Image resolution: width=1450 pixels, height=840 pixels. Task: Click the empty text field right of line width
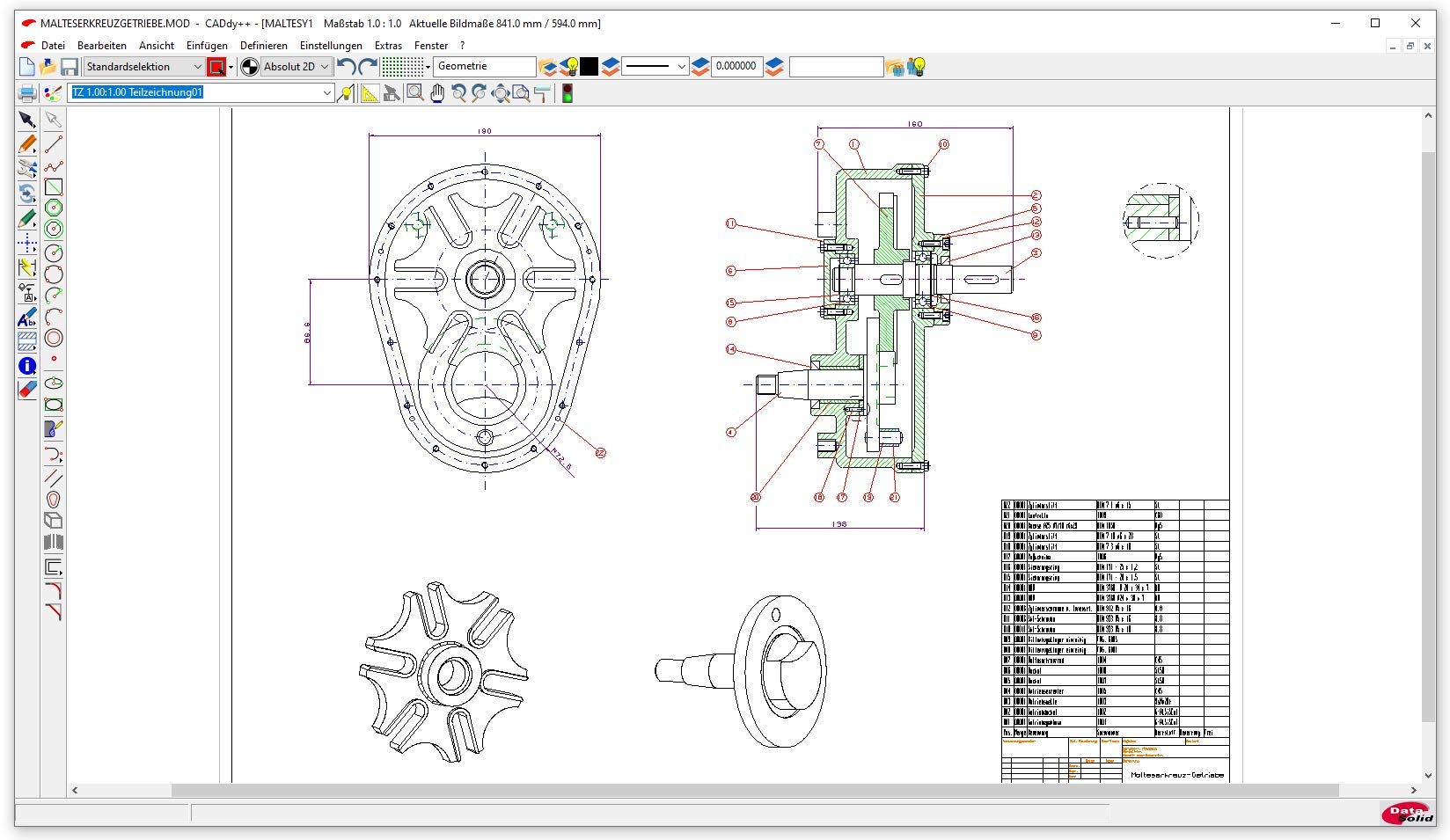click(x=836, y=67)
